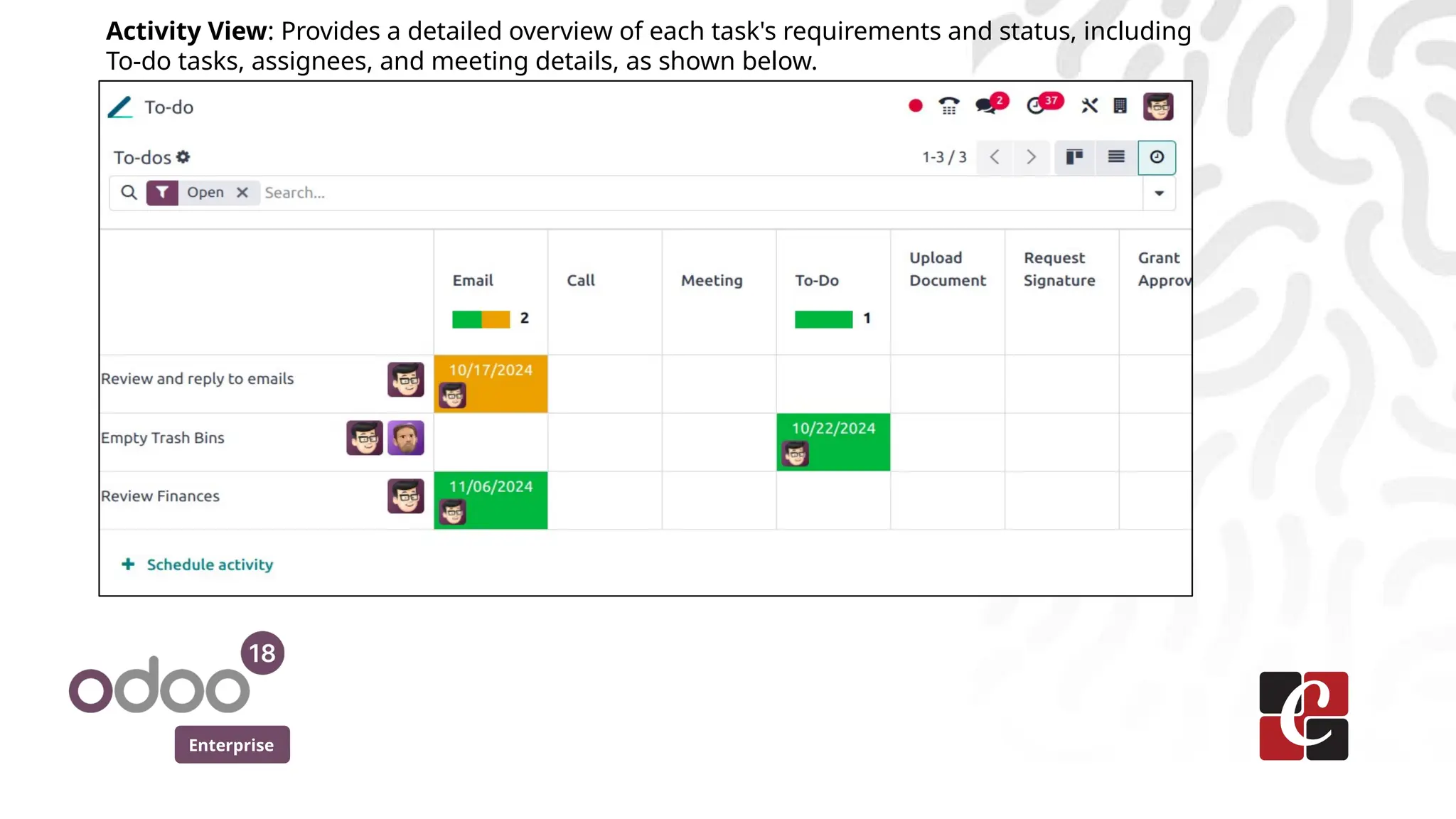Click the Email progress bar
Image resolution: width=1456 pixels, height=819 pixels.
pos(481,319)
